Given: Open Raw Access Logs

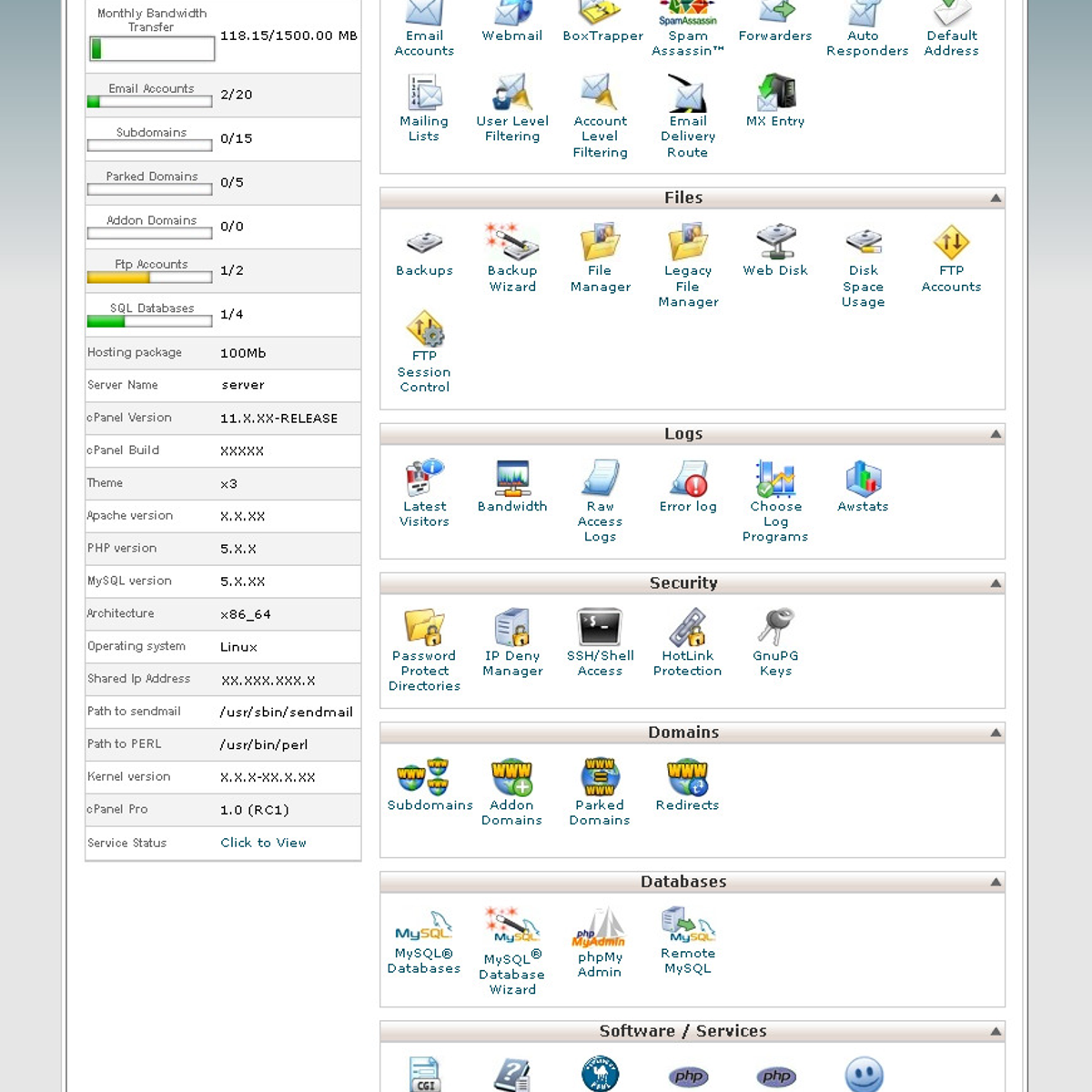Looking at the screenshot, I should pos(601,501).
